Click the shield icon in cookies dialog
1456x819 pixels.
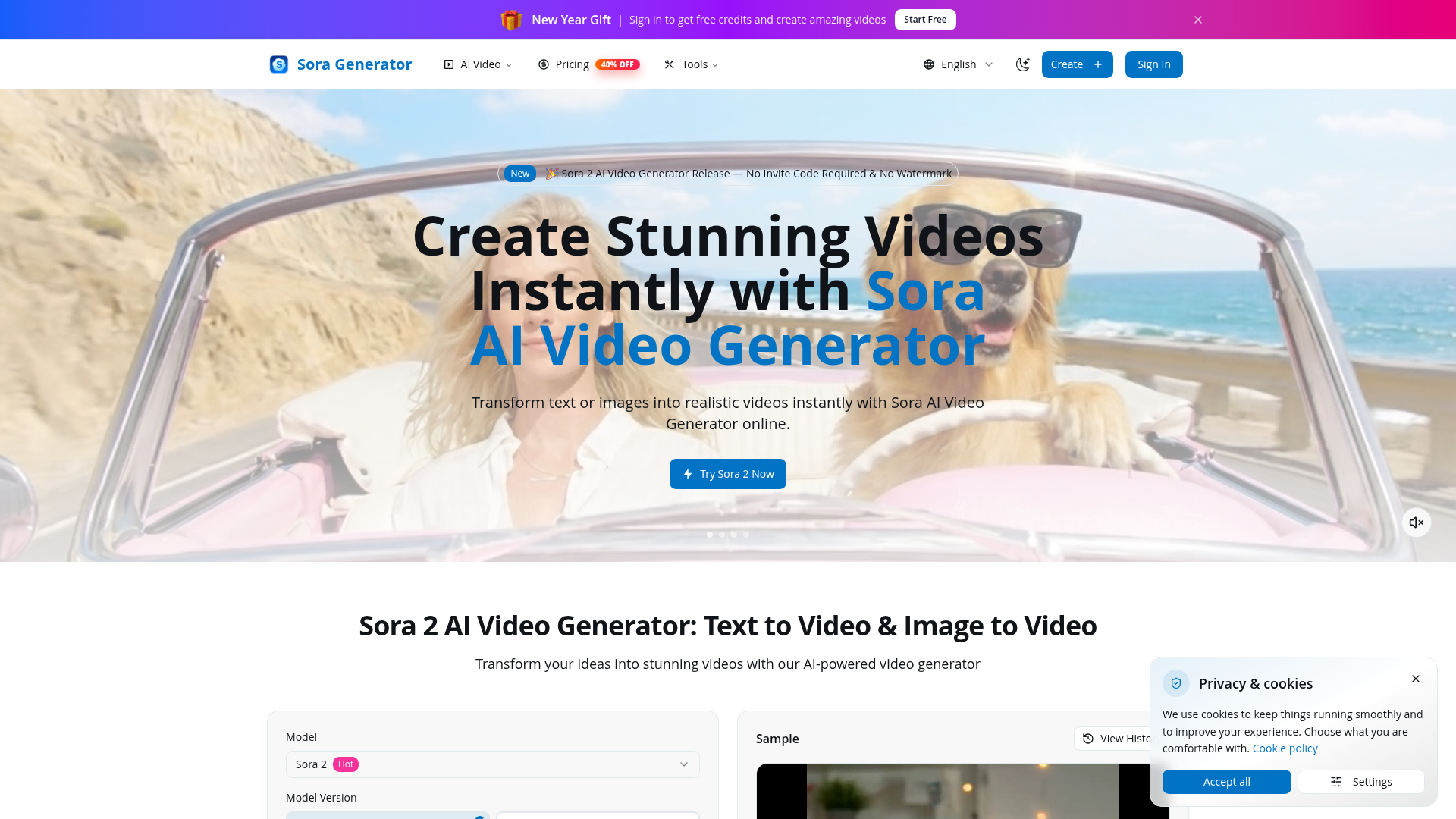[1176, 683]
